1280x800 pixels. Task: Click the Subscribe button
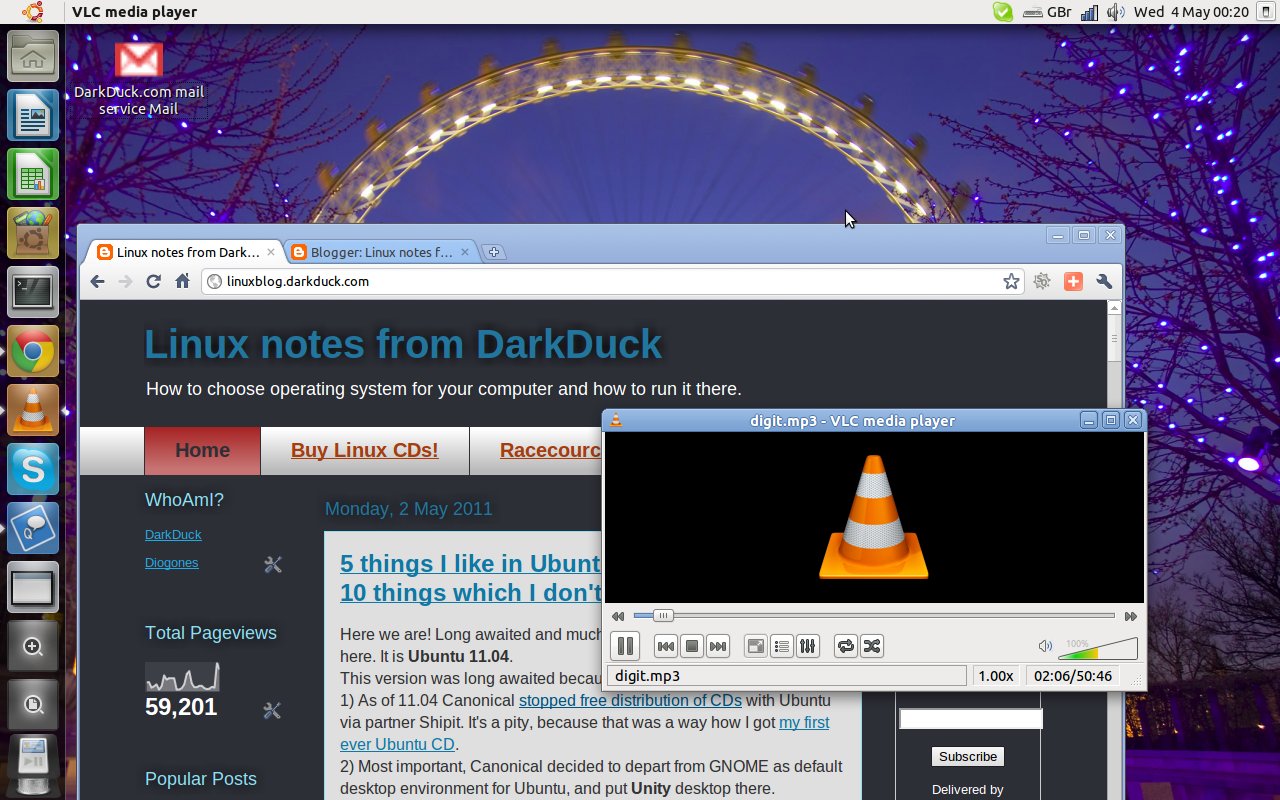click(967, 756)
